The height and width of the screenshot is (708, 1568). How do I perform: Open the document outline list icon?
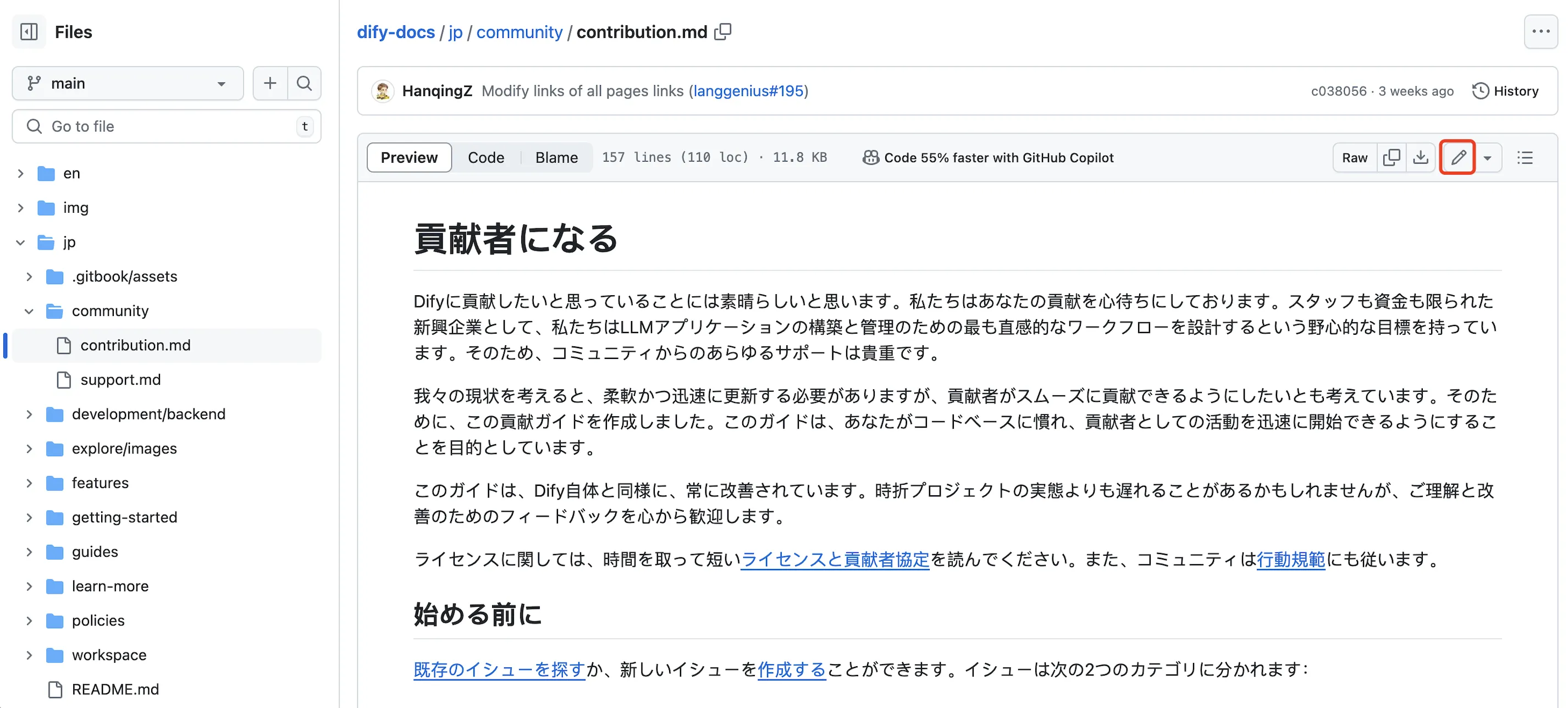(x=1525, y=158)
